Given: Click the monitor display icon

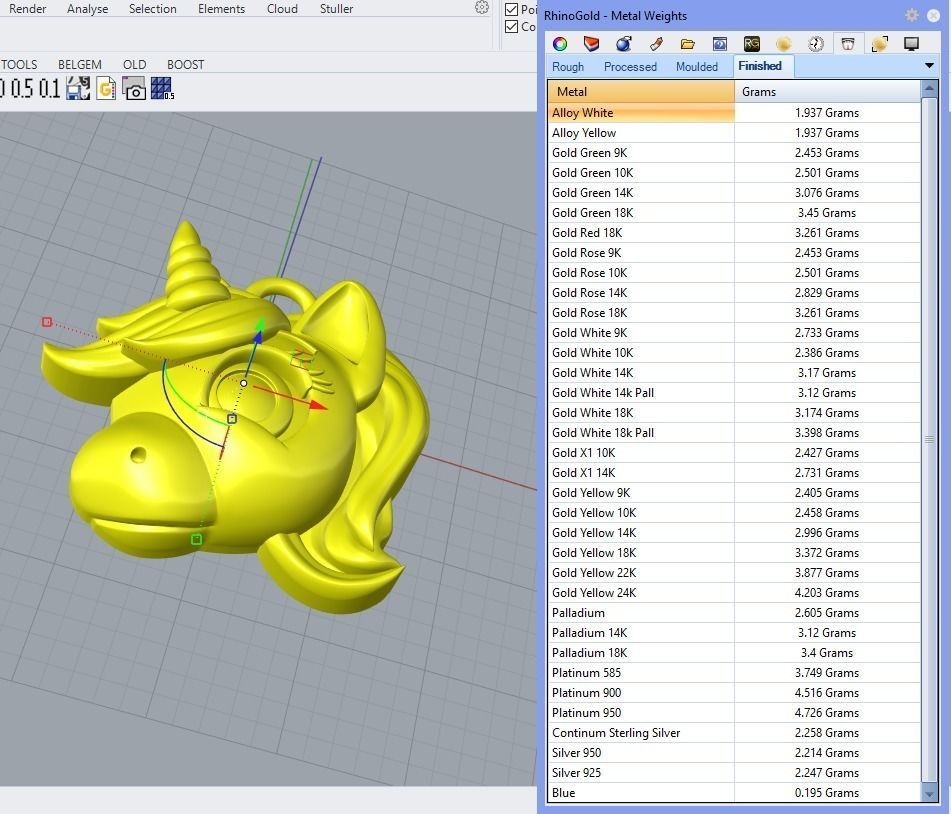Looking at the screenshot, I should [x=911, y=44].
